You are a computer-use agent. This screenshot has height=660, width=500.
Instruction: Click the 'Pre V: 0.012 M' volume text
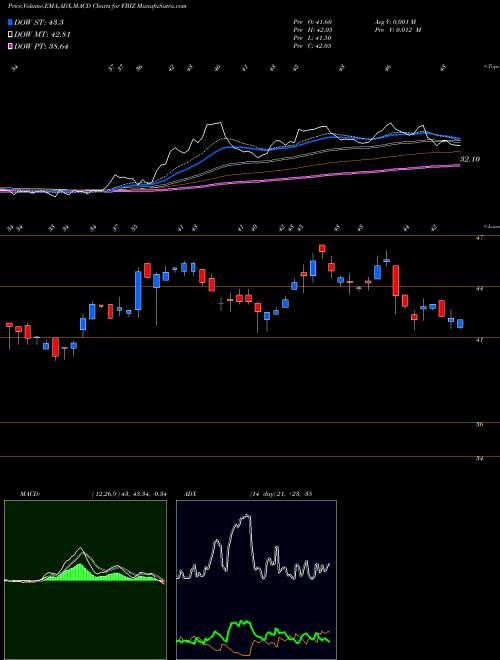397,29
